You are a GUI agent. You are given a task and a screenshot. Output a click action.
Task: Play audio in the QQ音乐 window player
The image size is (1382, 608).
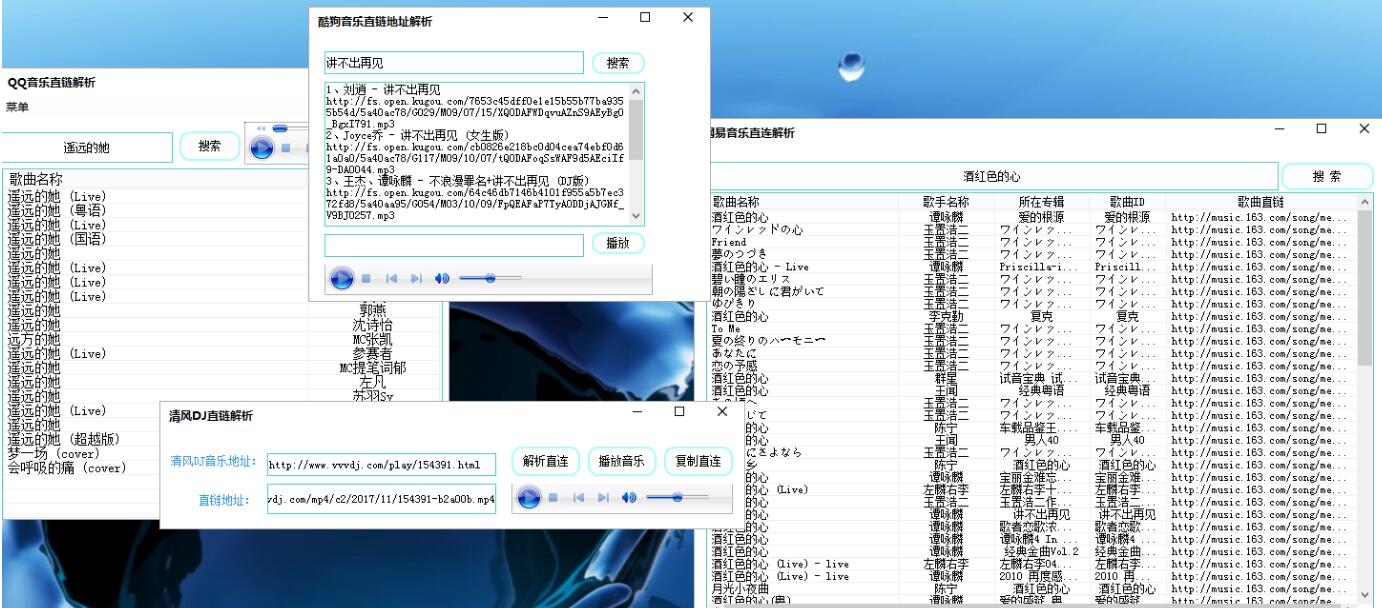[261, 147]
